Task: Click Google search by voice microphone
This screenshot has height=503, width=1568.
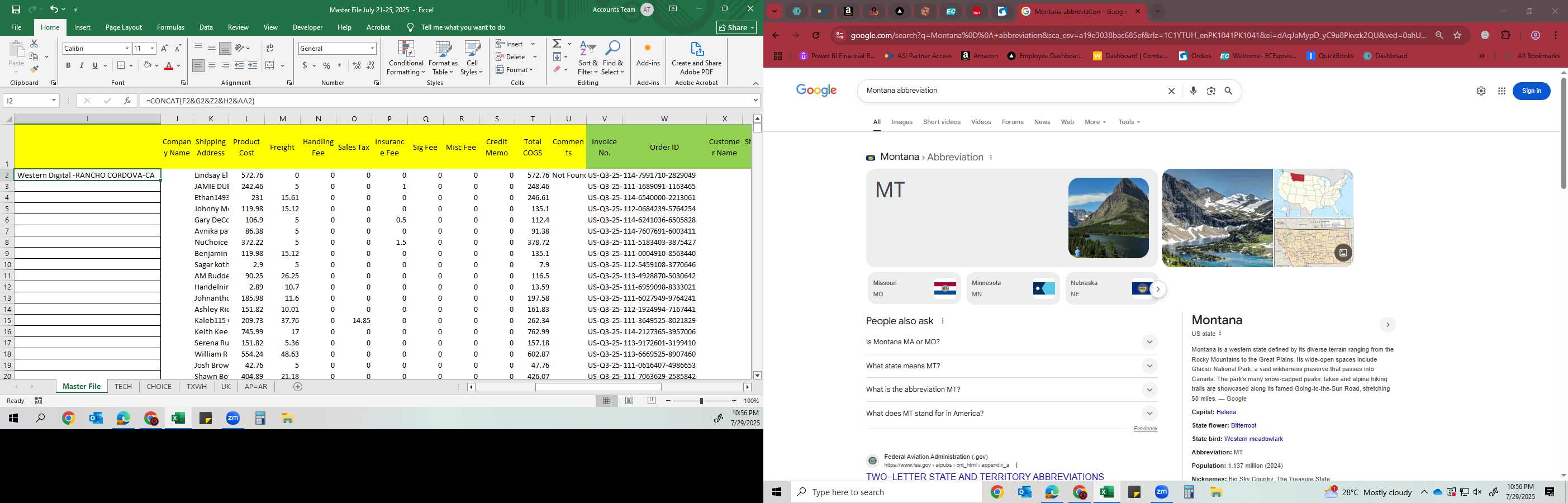Action: coord(1193,91)
